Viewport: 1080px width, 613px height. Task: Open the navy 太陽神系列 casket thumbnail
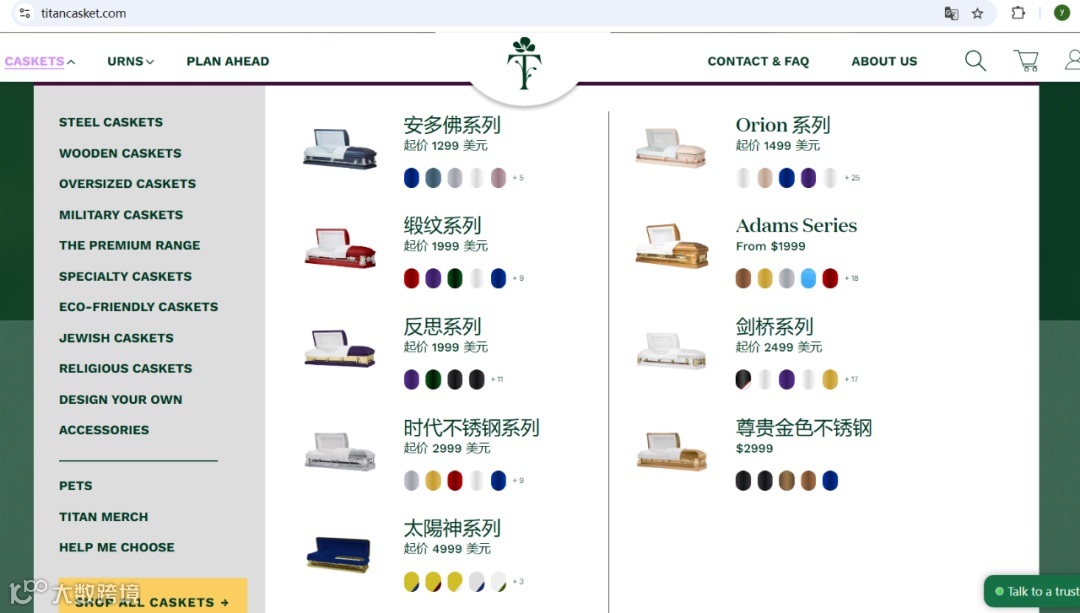tap(338, 554)
